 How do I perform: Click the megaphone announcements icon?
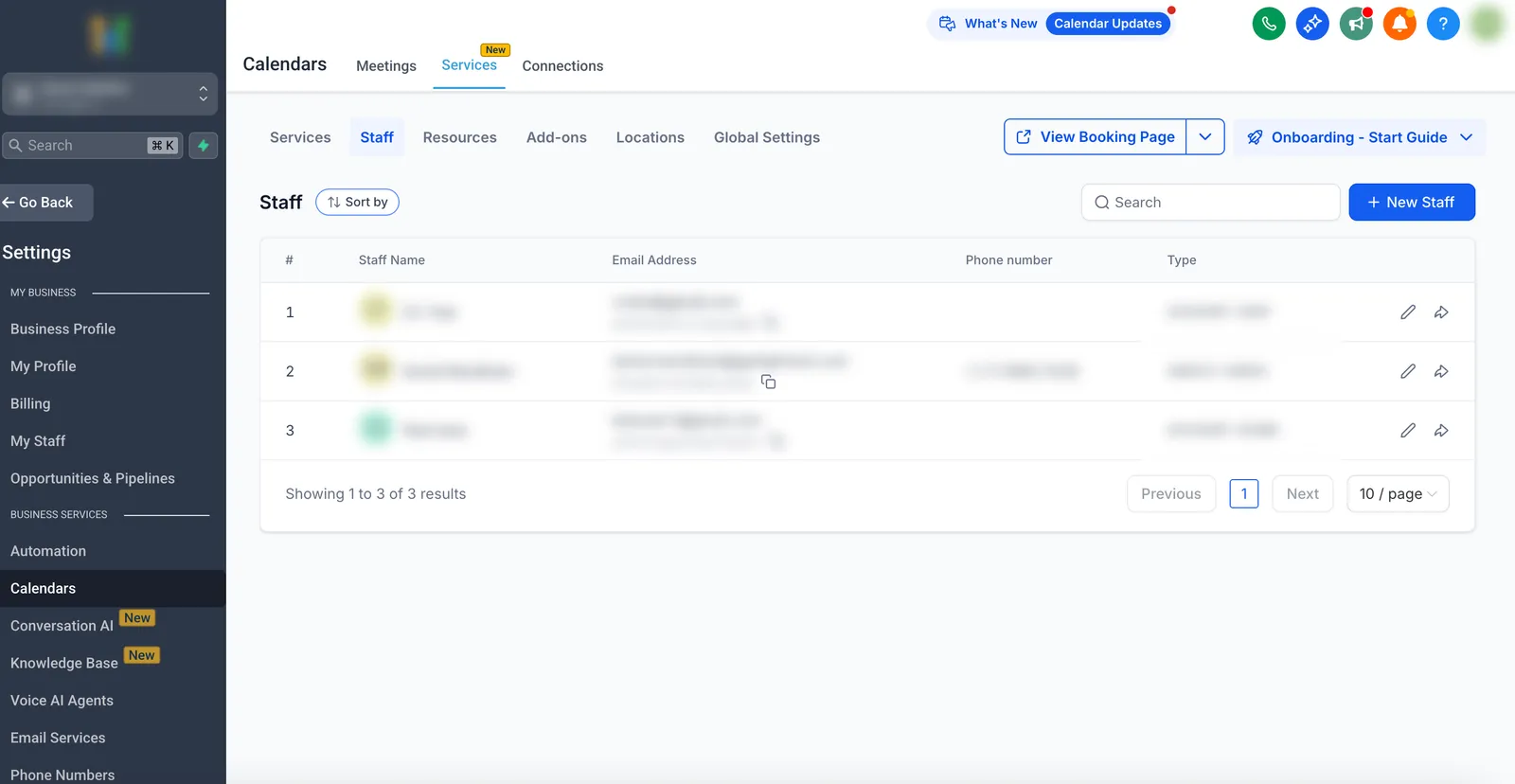1356,24
